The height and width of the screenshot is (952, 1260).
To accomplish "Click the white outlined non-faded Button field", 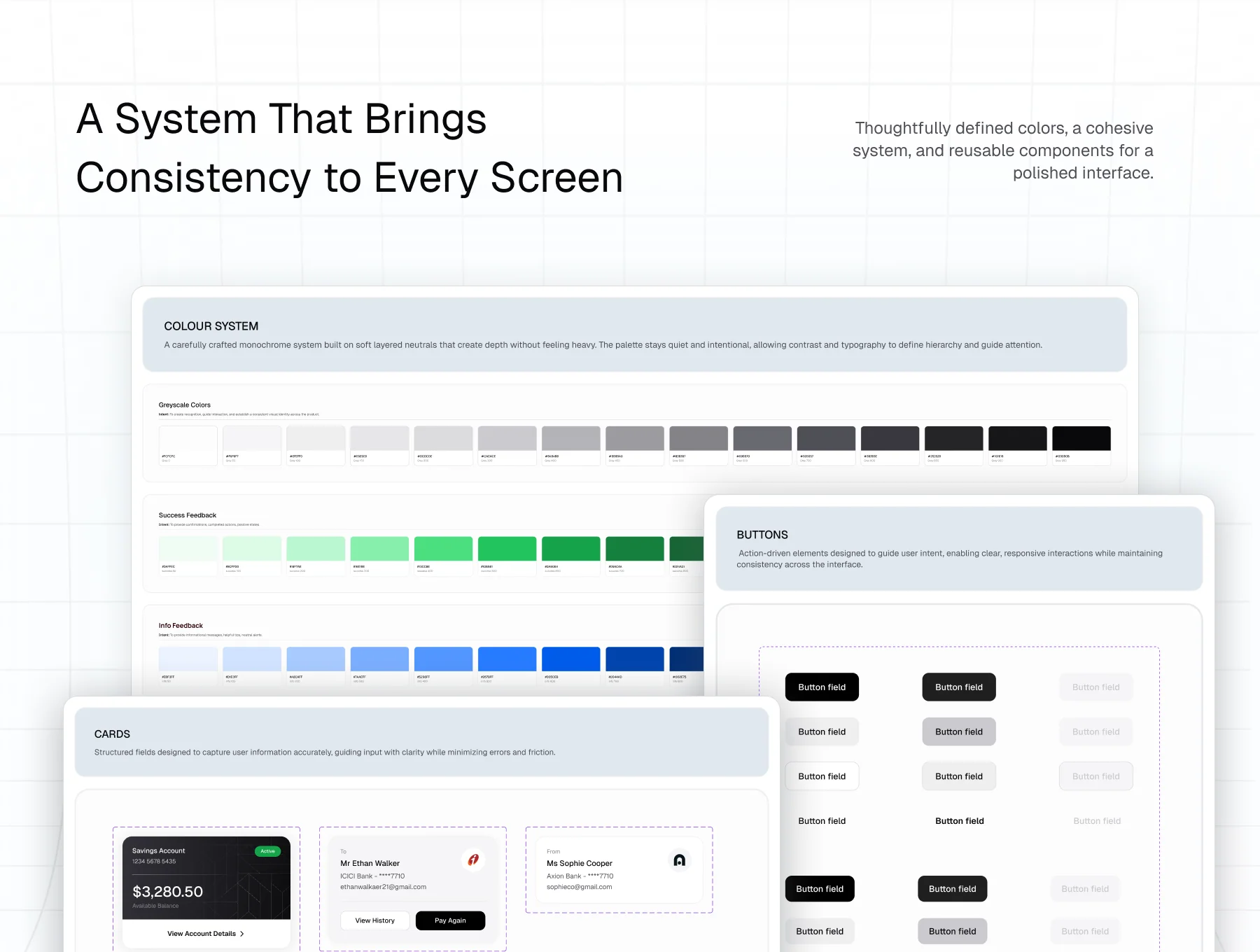I will point(822,776).
